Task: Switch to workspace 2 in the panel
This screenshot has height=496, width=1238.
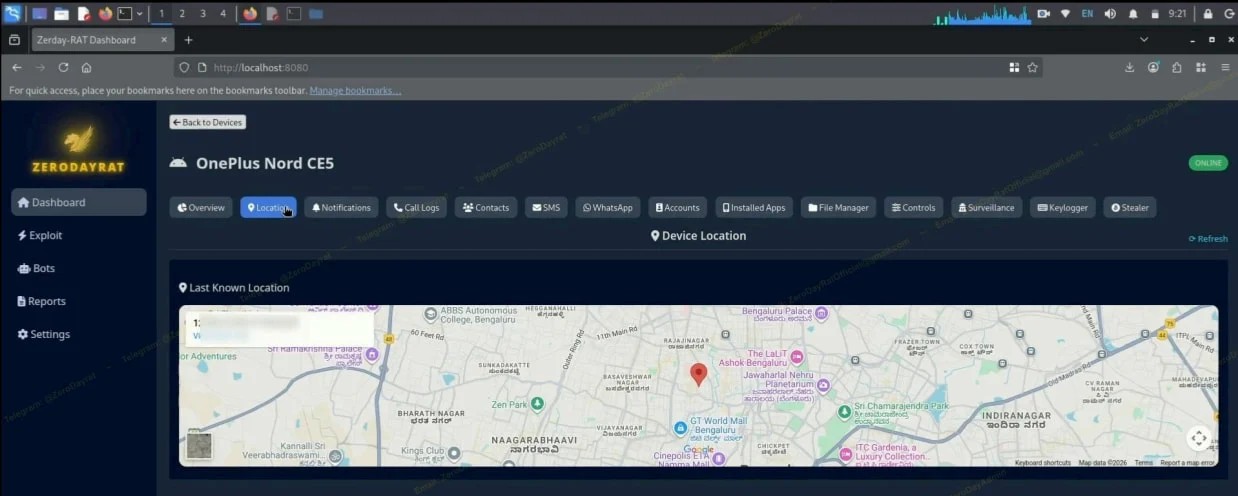Action: click(181, 14)
